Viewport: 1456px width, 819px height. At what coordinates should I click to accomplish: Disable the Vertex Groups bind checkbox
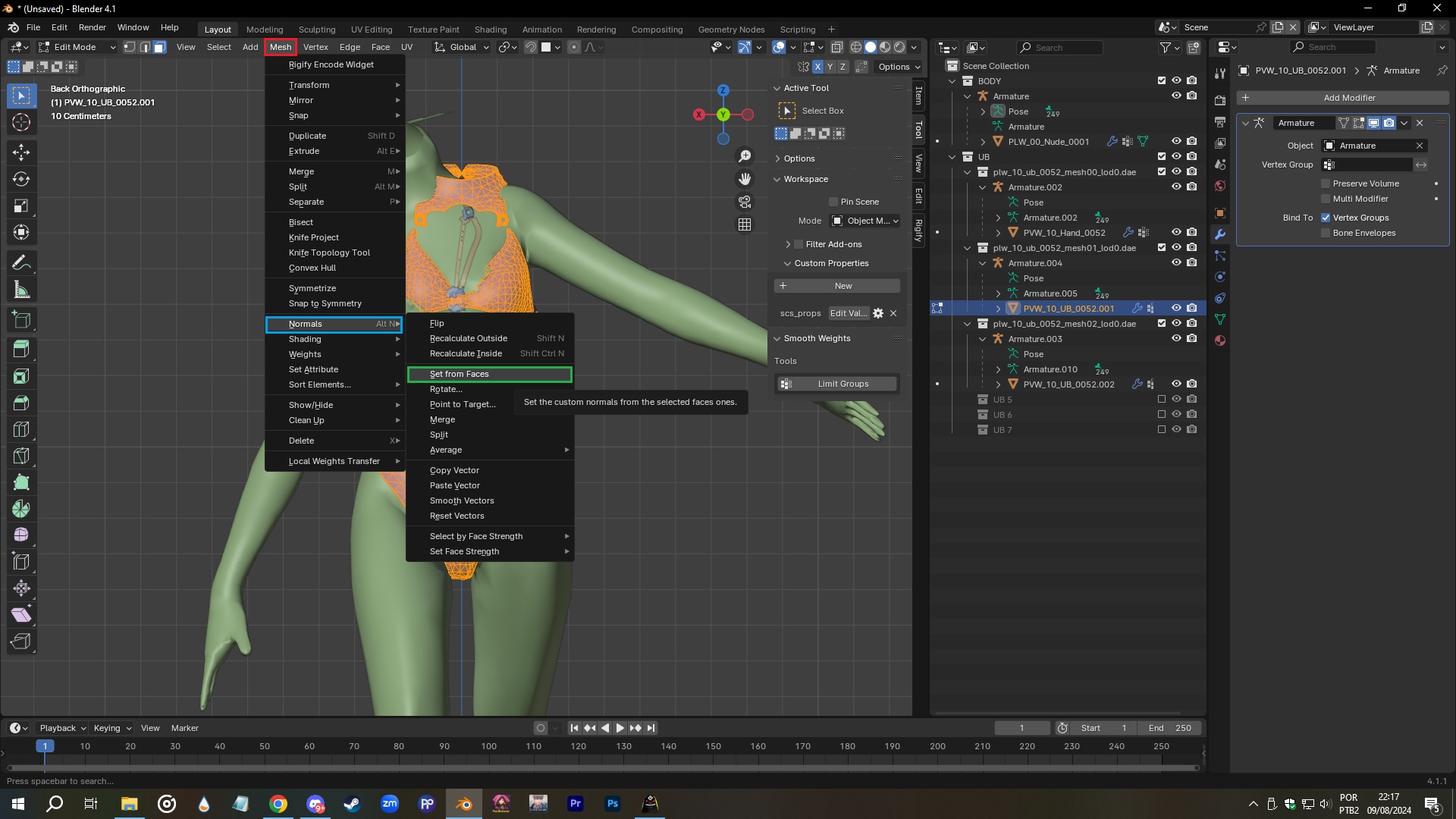click(1326, 218)
